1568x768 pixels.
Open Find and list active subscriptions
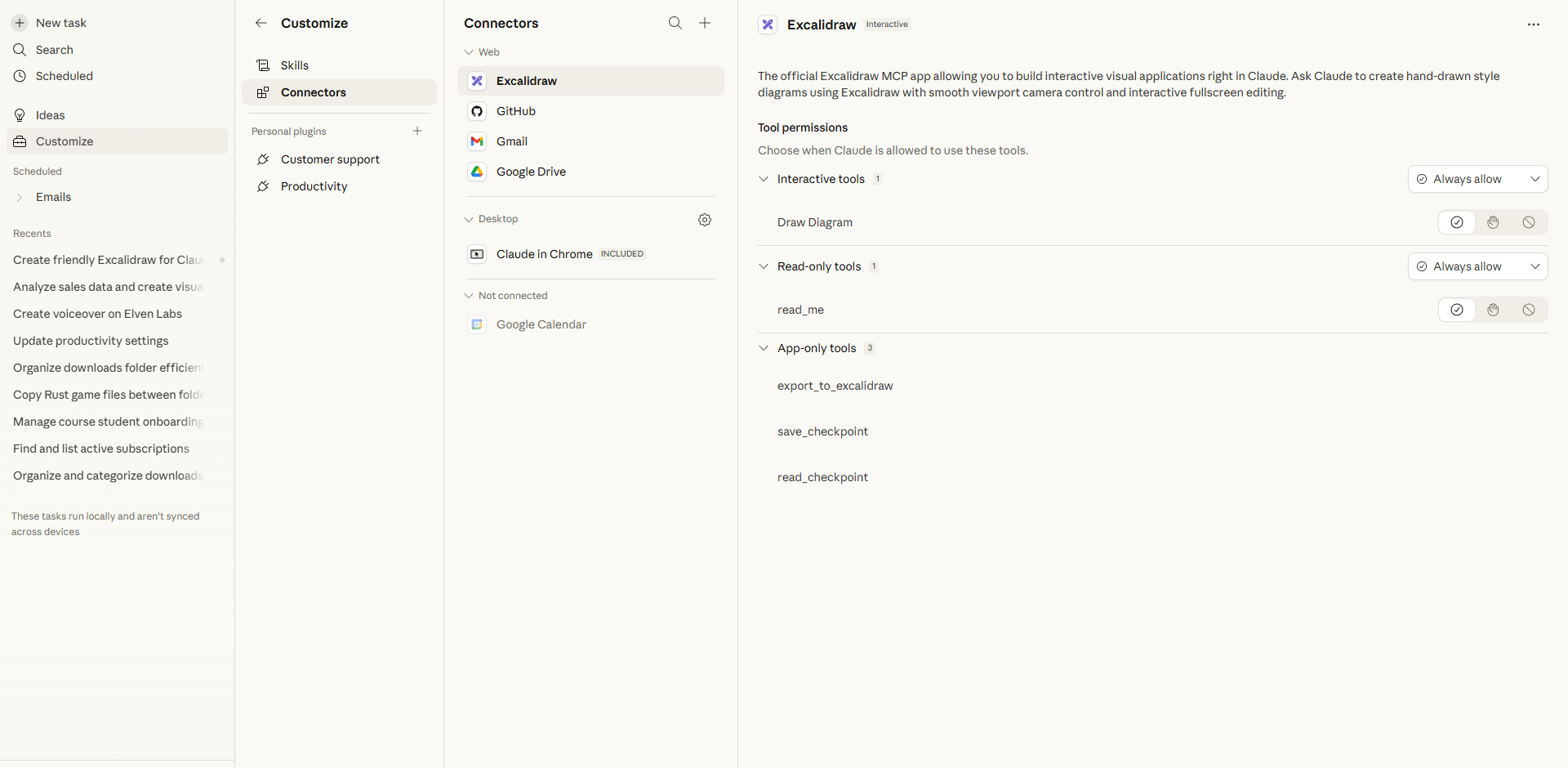101,449
